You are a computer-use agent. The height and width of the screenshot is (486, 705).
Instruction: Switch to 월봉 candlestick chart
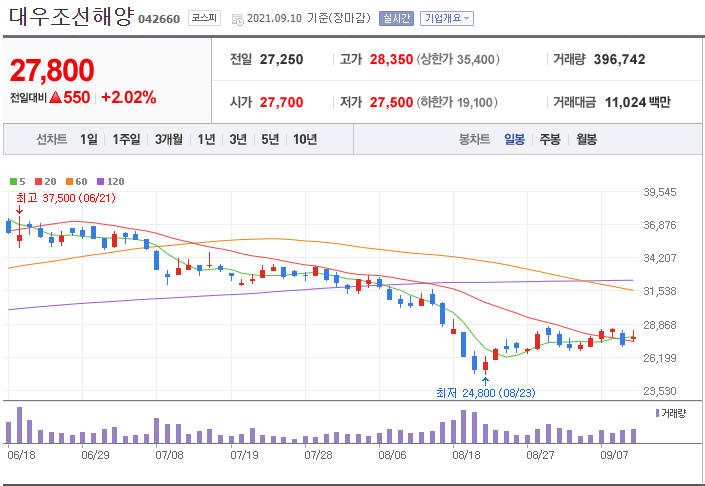tap(586, 139)
